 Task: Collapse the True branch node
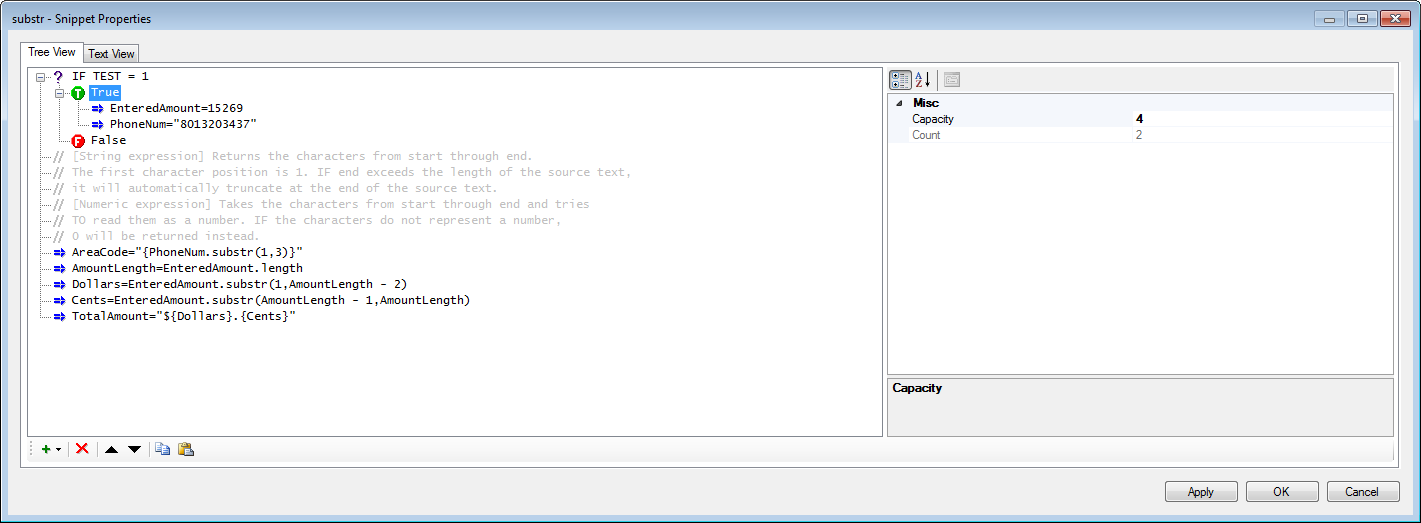pyautogui.click(x=60, y=93)
